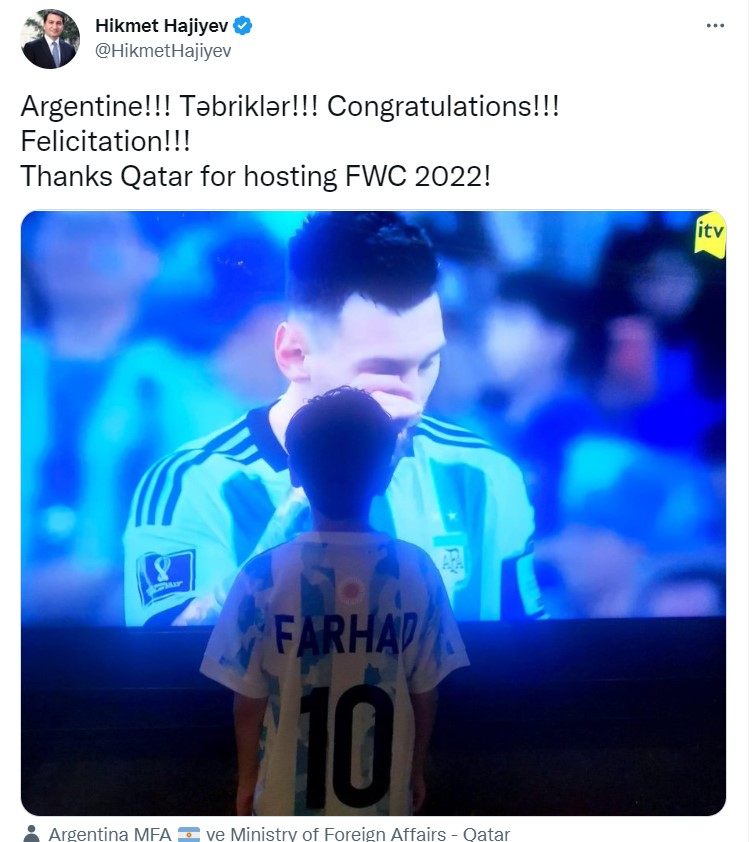753x842 pixels.
Task: Click the sun emblem on child's shirt
Action: 351,589
